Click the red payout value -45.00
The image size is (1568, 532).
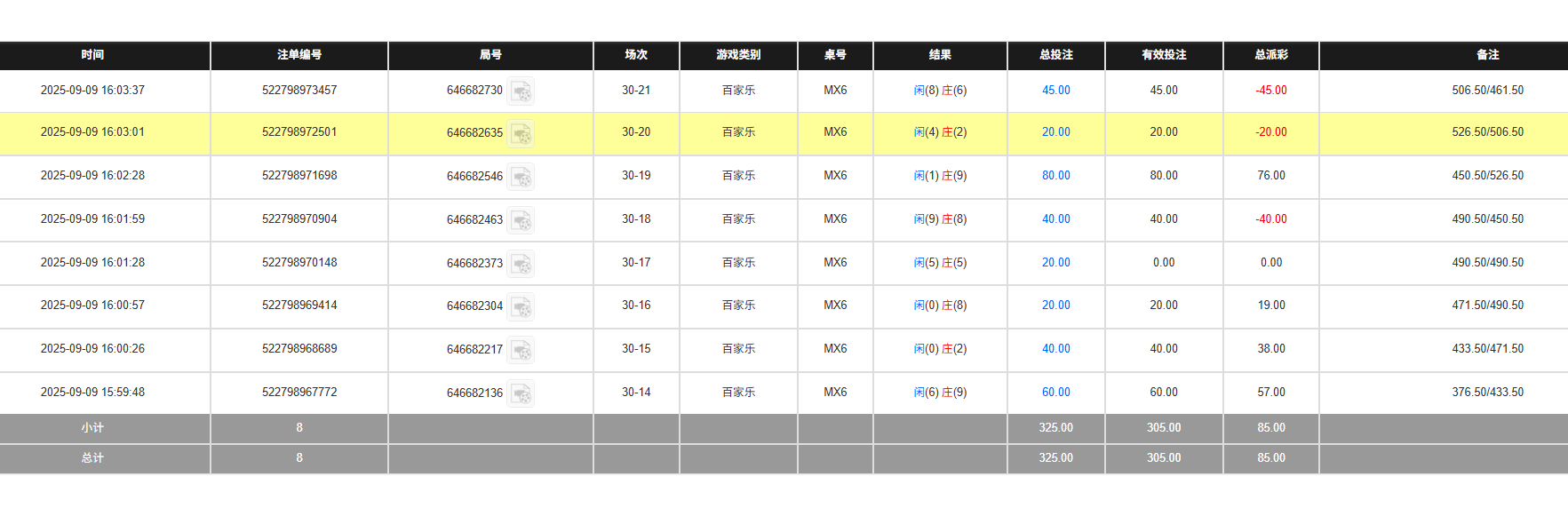(1270, 90)
